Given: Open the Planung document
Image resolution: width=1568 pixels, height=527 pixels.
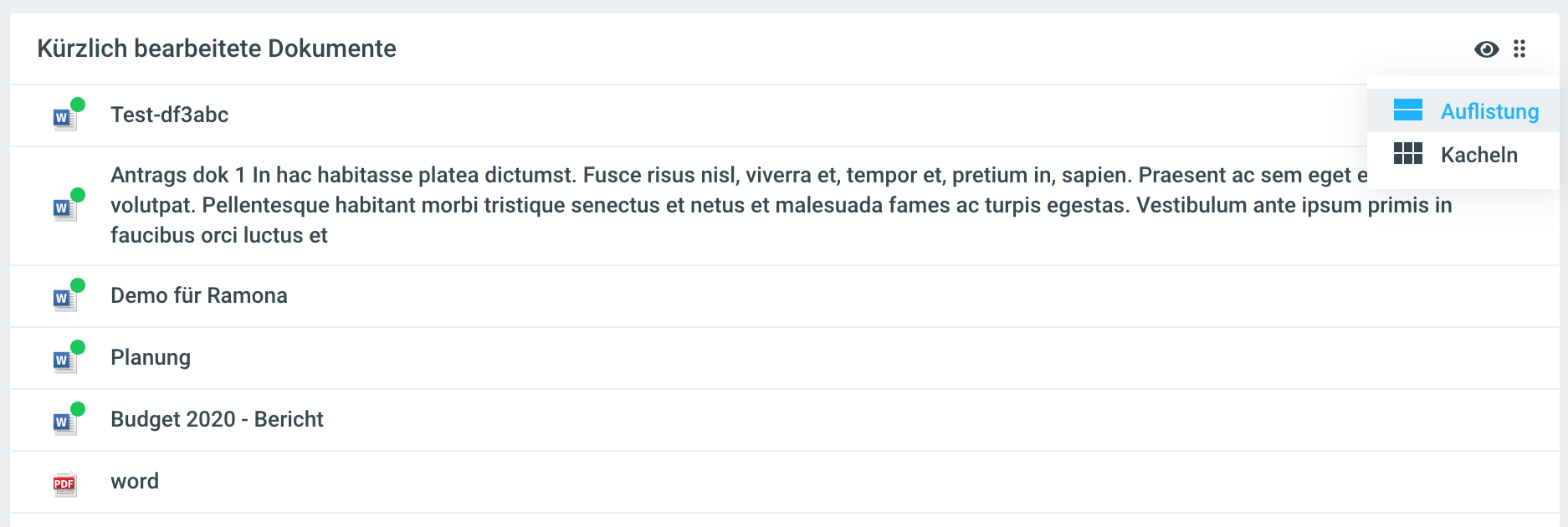Looking at the screenshot, I should pyautogui.click(x=151, y=358).
